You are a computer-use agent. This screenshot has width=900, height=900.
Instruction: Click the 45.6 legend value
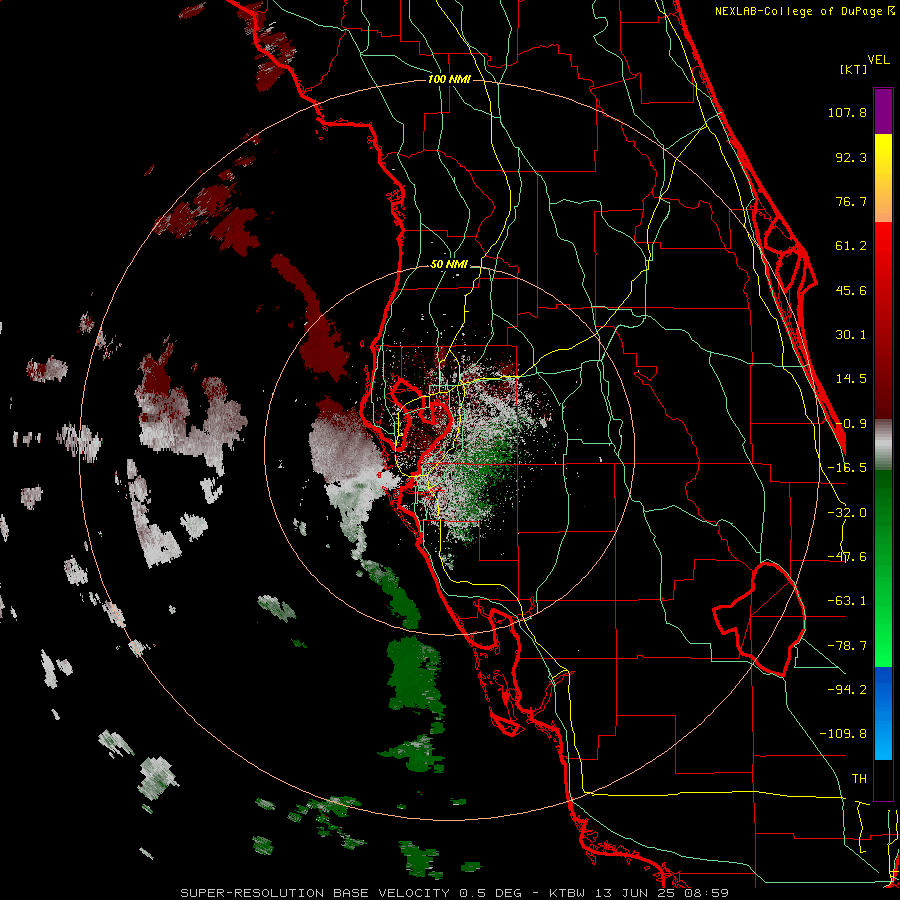point(851,290)
